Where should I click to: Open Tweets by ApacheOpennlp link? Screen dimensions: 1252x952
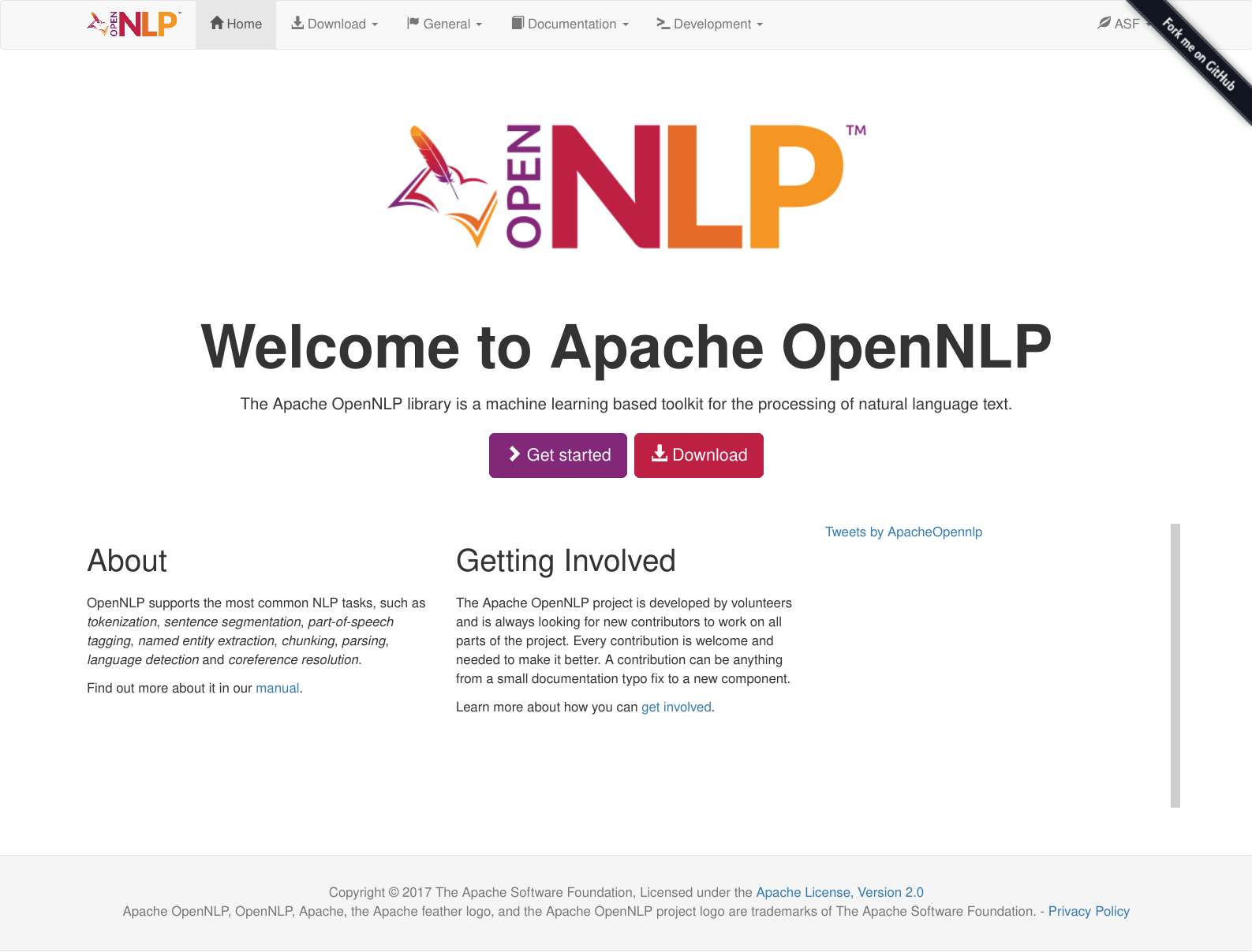(903, 532)
